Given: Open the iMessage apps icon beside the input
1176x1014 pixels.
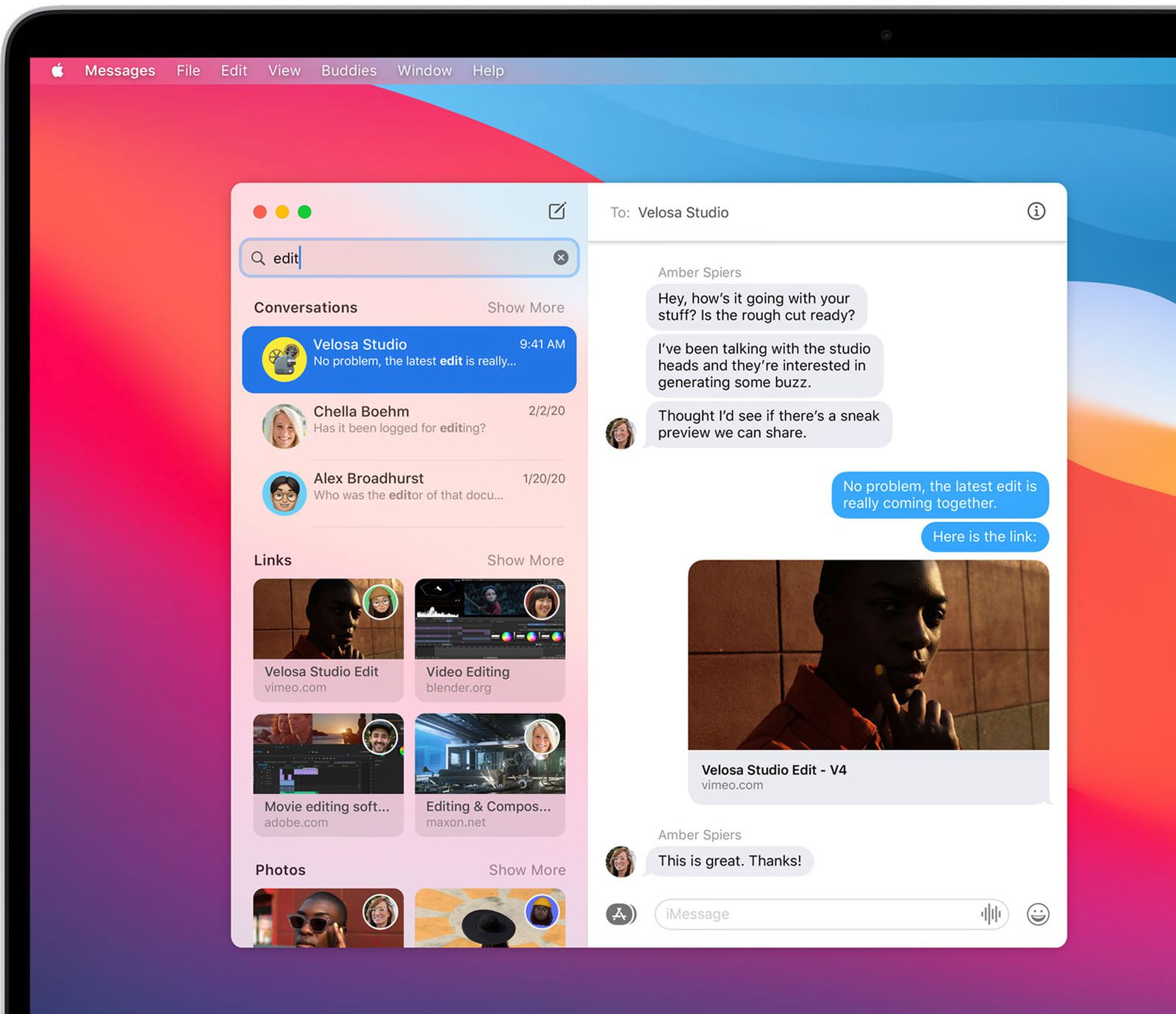Looking at the screenshot, I should coord(620,914).
